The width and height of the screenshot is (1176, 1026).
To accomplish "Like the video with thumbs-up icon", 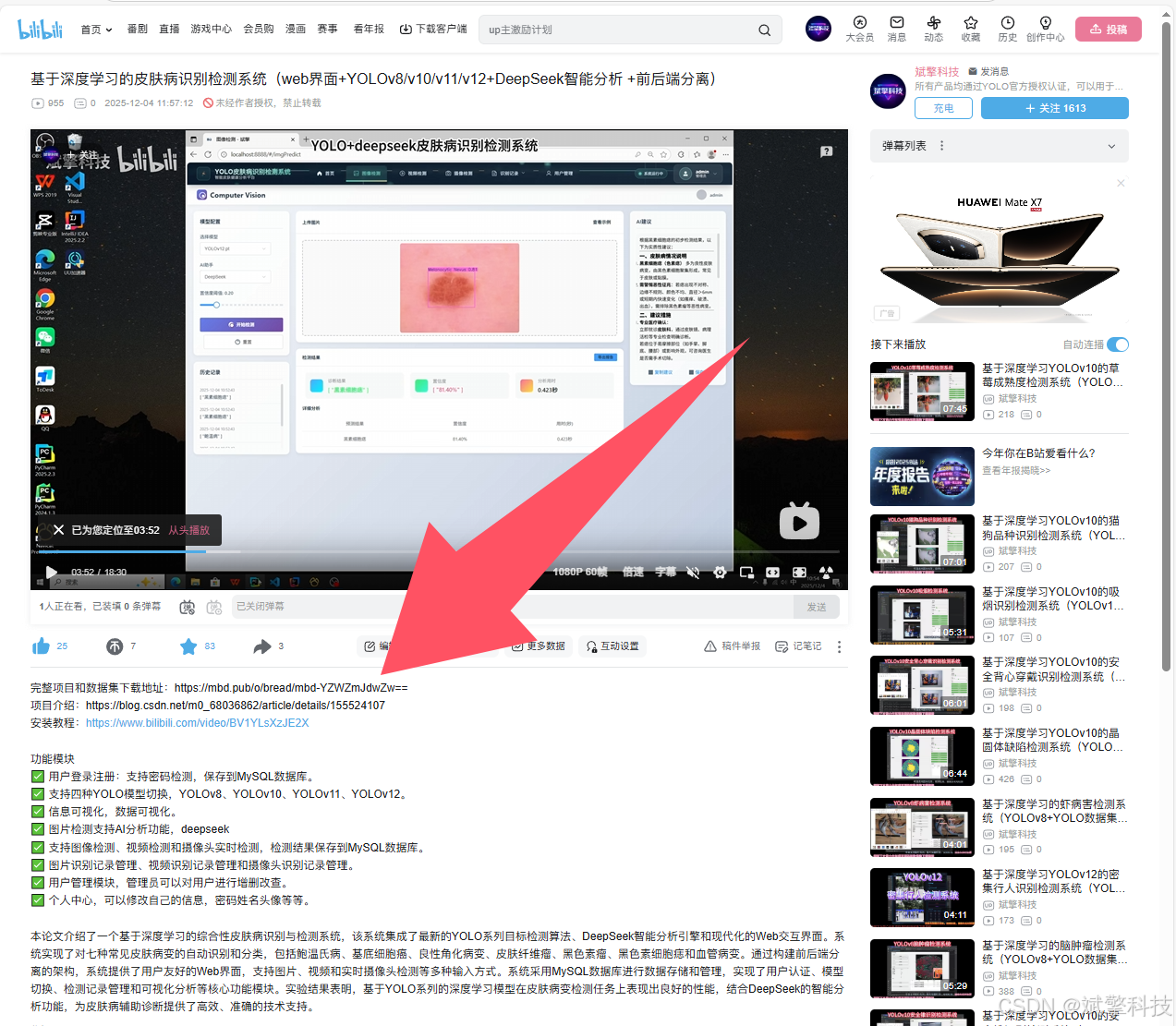I will coord(41,646).
